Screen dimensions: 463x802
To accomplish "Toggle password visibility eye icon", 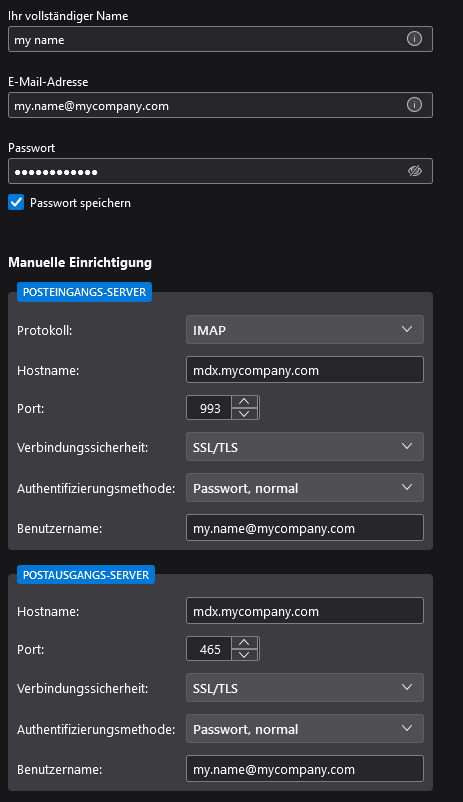I will click(414, 171).
